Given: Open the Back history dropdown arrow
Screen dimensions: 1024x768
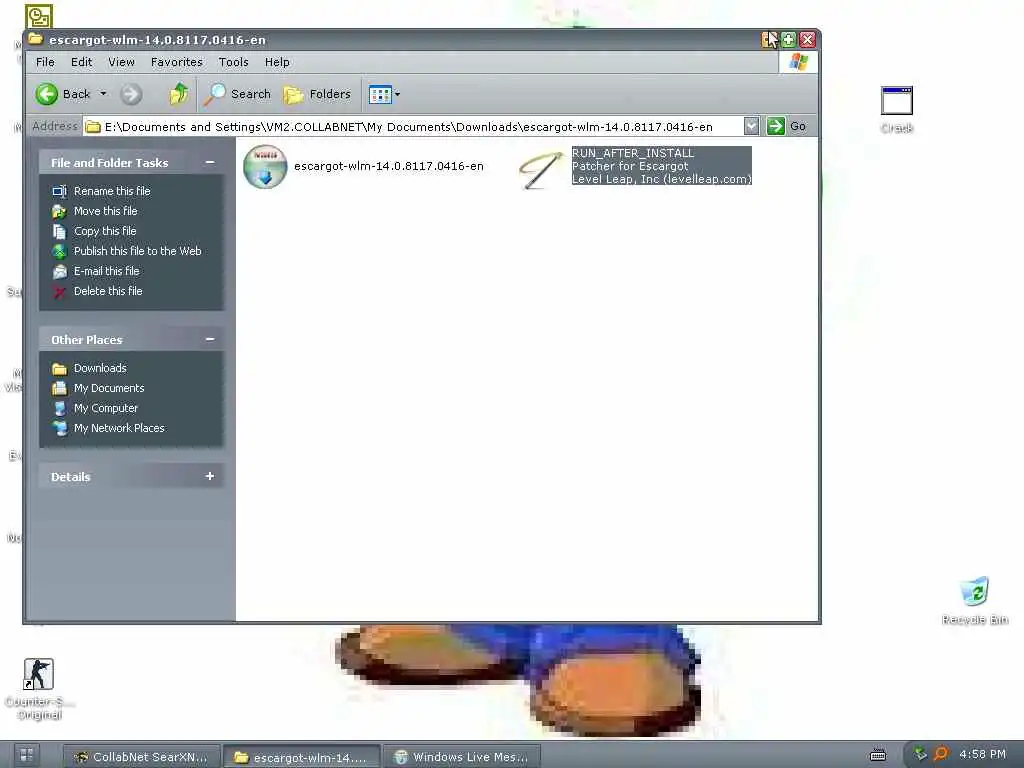Looking at the screenshot, I should click(x=103, y=94).
